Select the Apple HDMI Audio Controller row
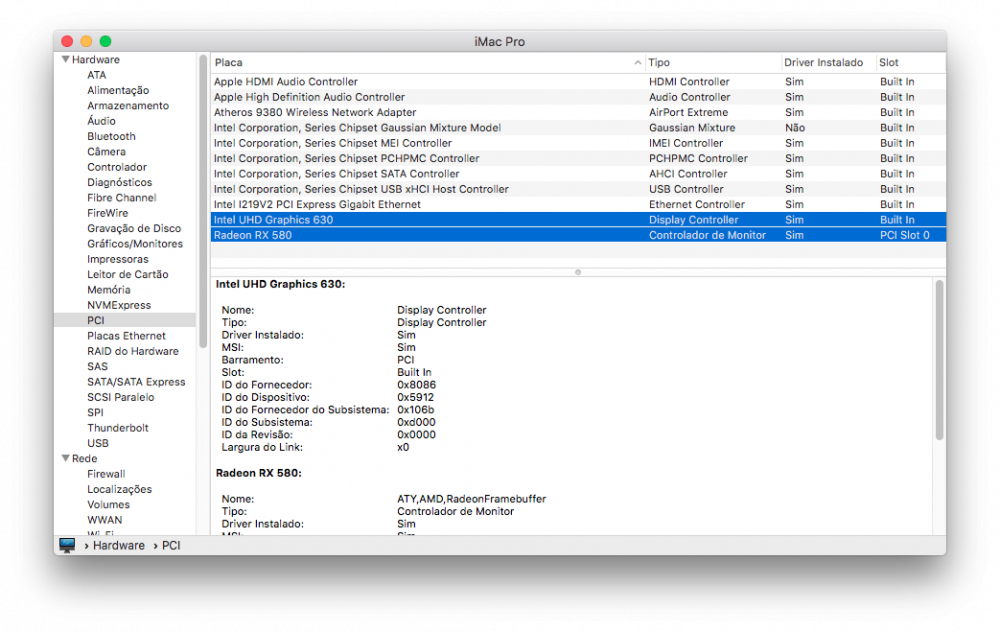The image size is (1000, 632). (x=578, y=82)
